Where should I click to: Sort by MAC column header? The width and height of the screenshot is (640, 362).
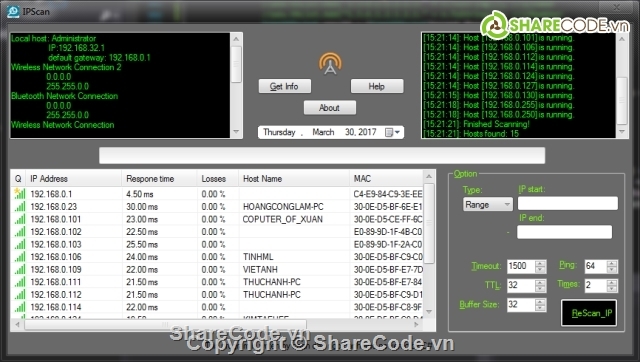pos(387,179)
